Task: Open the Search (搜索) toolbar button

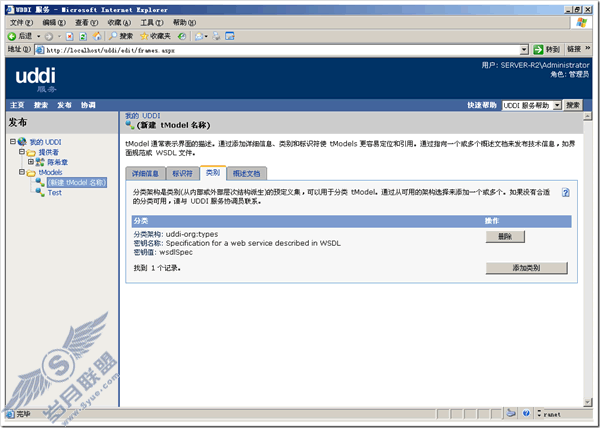Action: (x=121, y=36)
